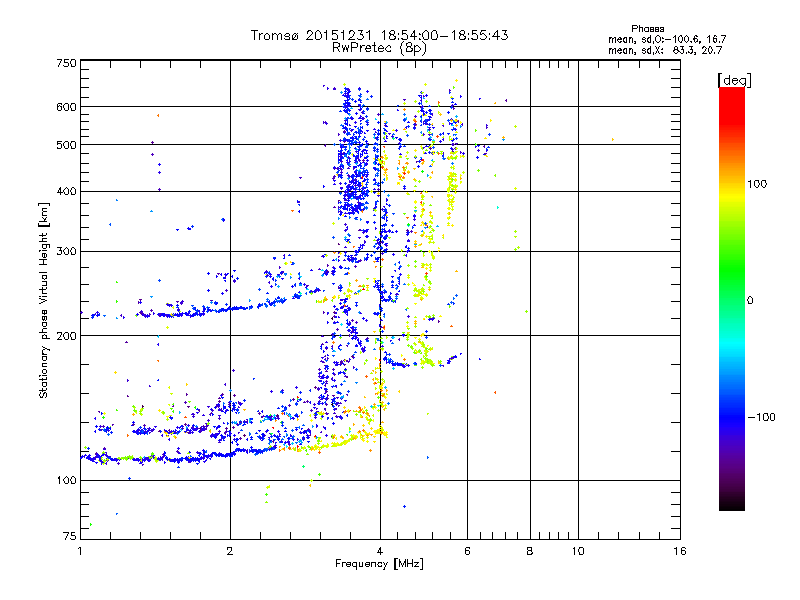Click the y-axis '200' tick label
The image size is (800, 600).
click(66, 336)
